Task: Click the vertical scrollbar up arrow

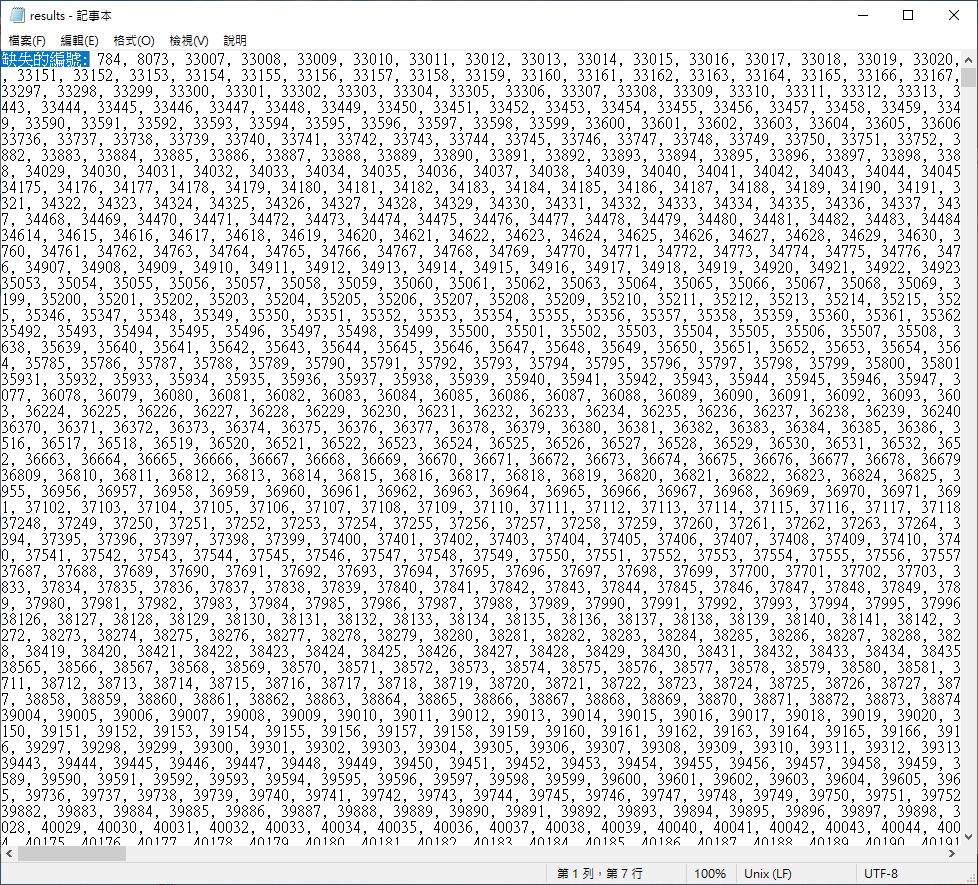Action: pos(968,60)
